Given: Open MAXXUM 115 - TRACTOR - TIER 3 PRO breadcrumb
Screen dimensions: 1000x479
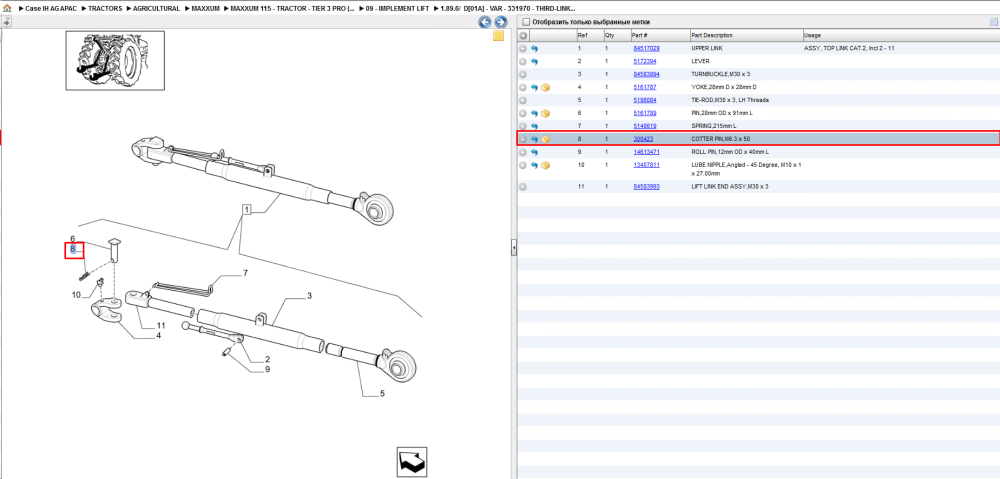Looking at the screenshot, I should pos(293,8).
